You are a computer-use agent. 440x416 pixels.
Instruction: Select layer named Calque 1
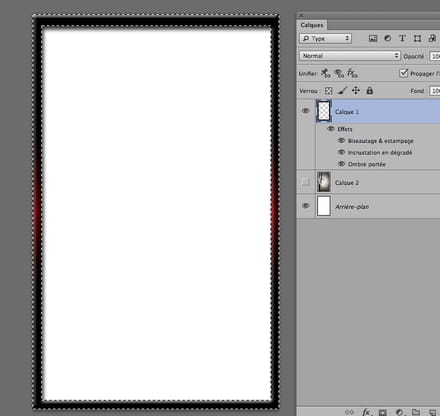click(347, 112)
